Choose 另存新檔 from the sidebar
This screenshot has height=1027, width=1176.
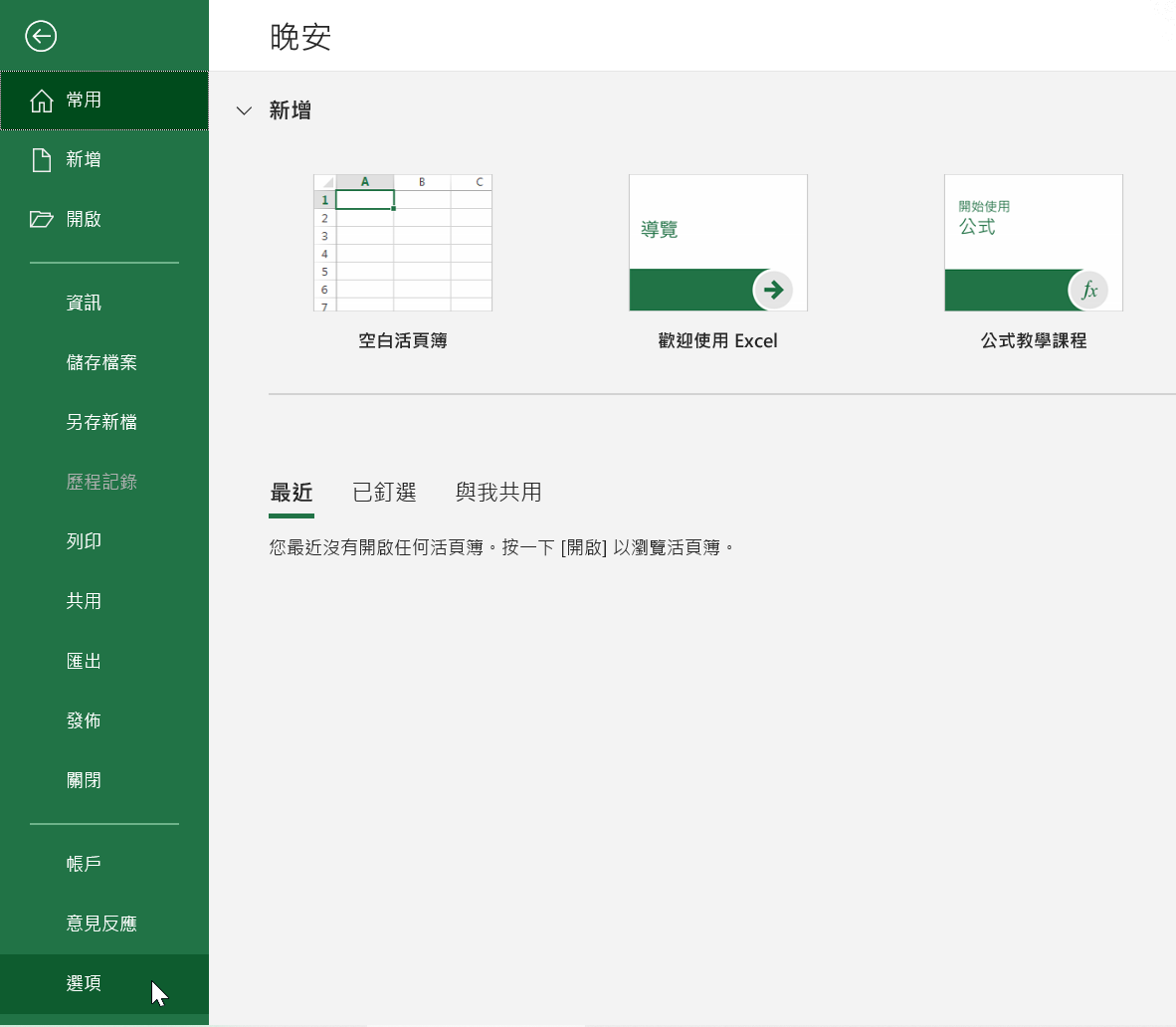click(x=104, y=422)
